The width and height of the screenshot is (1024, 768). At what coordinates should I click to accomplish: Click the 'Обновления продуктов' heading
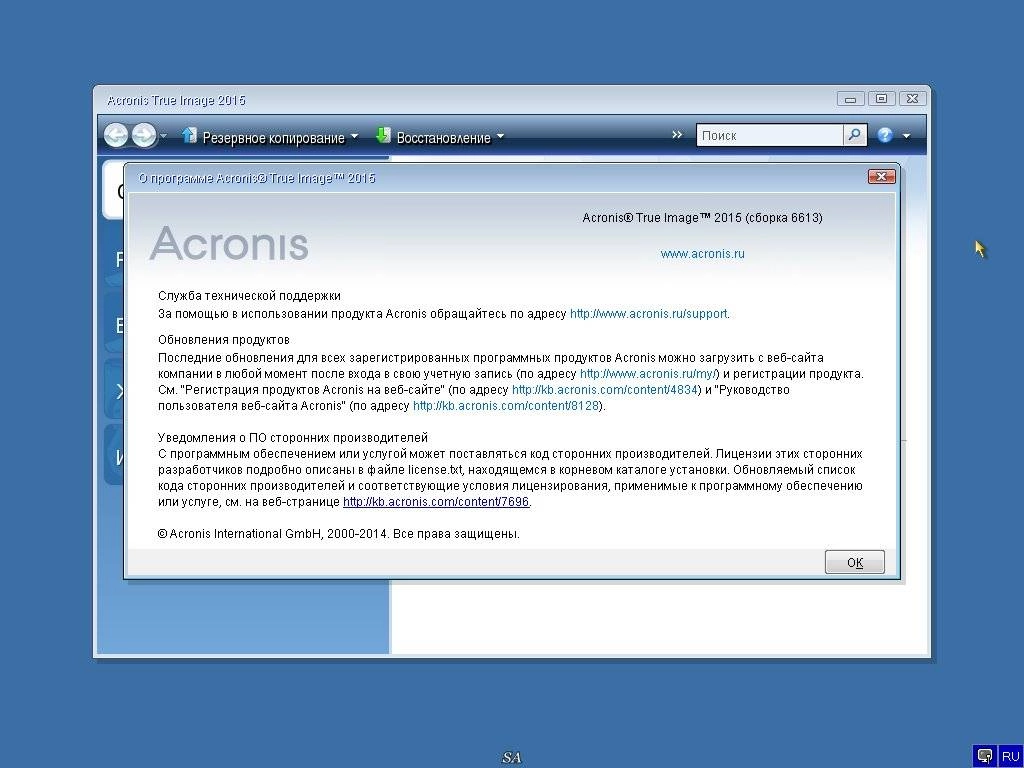pos(223,340)
